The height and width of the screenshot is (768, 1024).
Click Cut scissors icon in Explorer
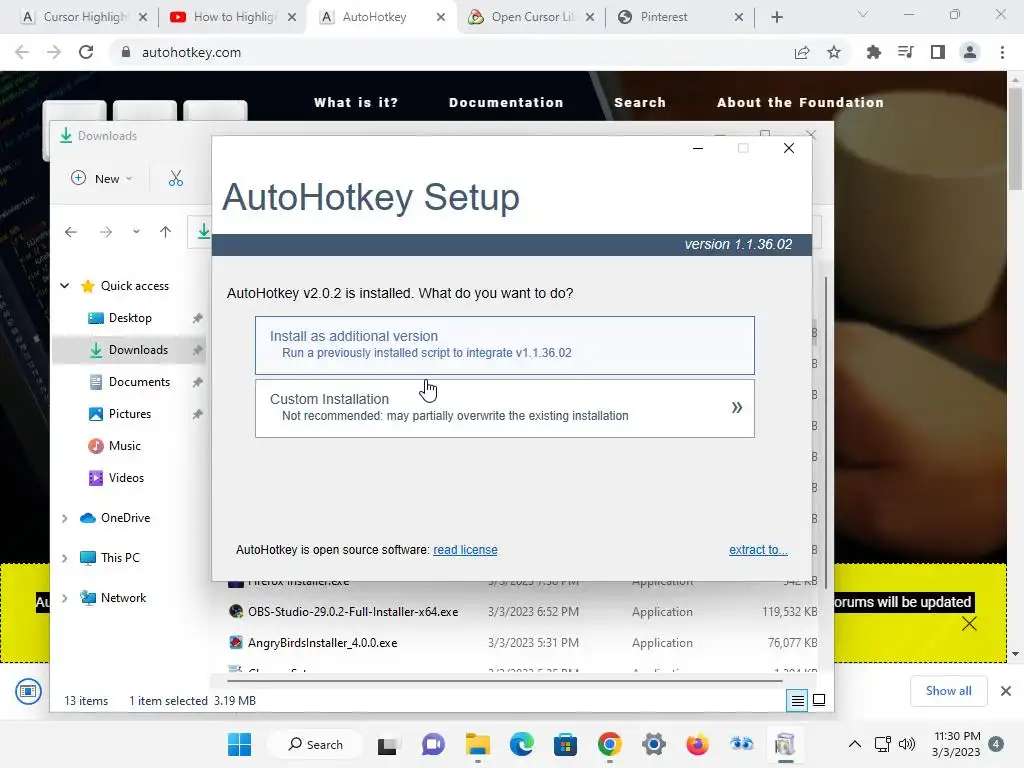(x=176, y=178)
